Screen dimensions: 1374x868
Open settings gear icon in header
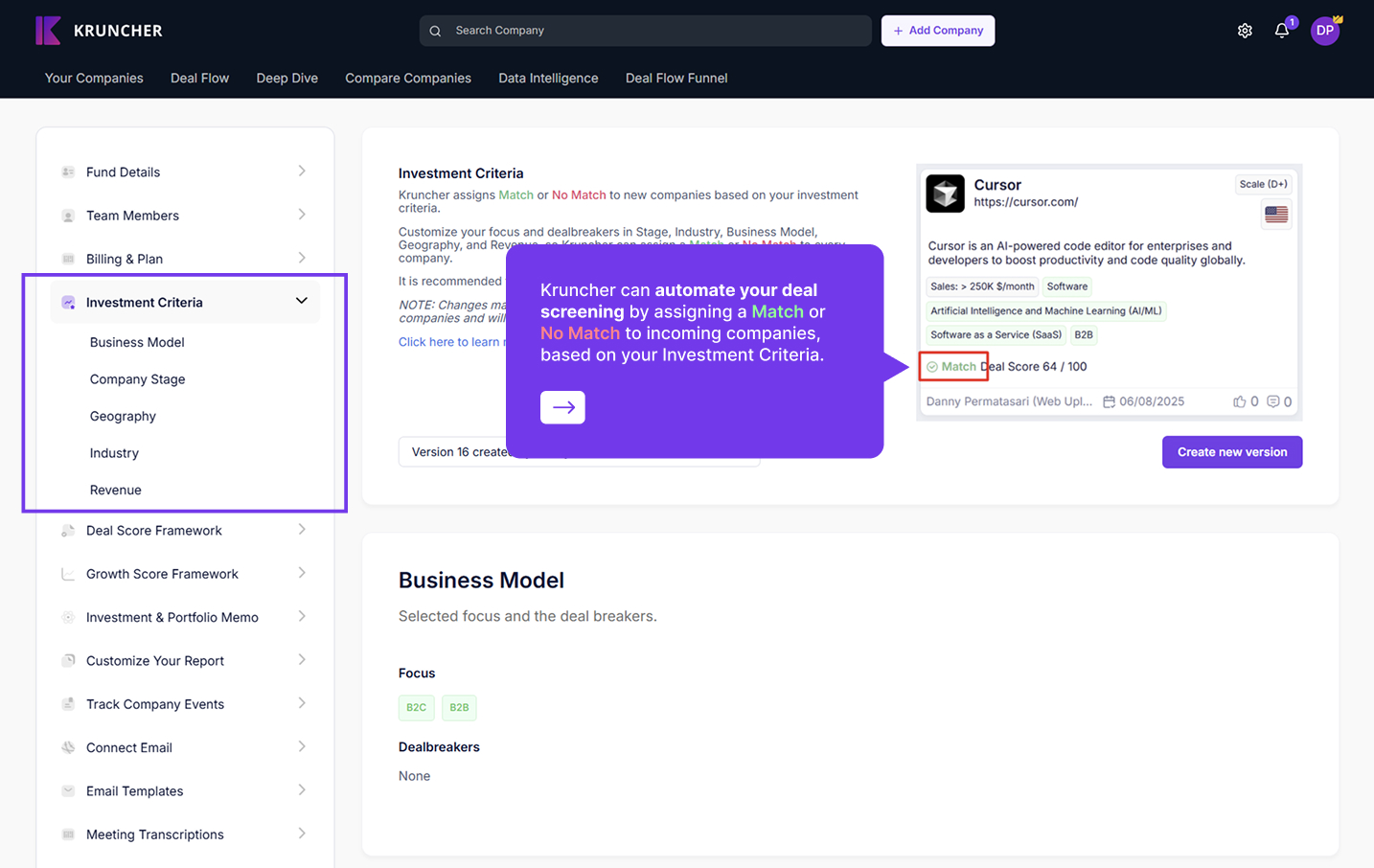tap(1245, 31)
